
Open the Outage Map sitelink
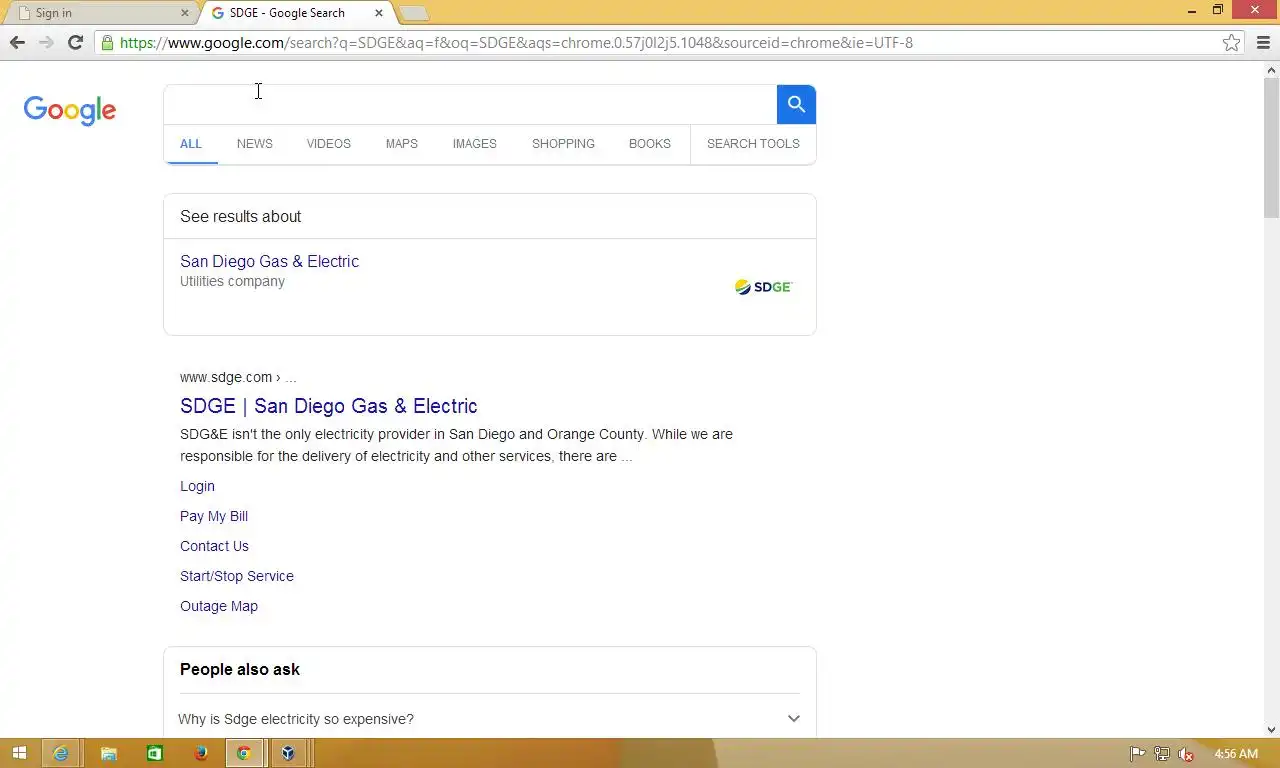tap(219, 606)
